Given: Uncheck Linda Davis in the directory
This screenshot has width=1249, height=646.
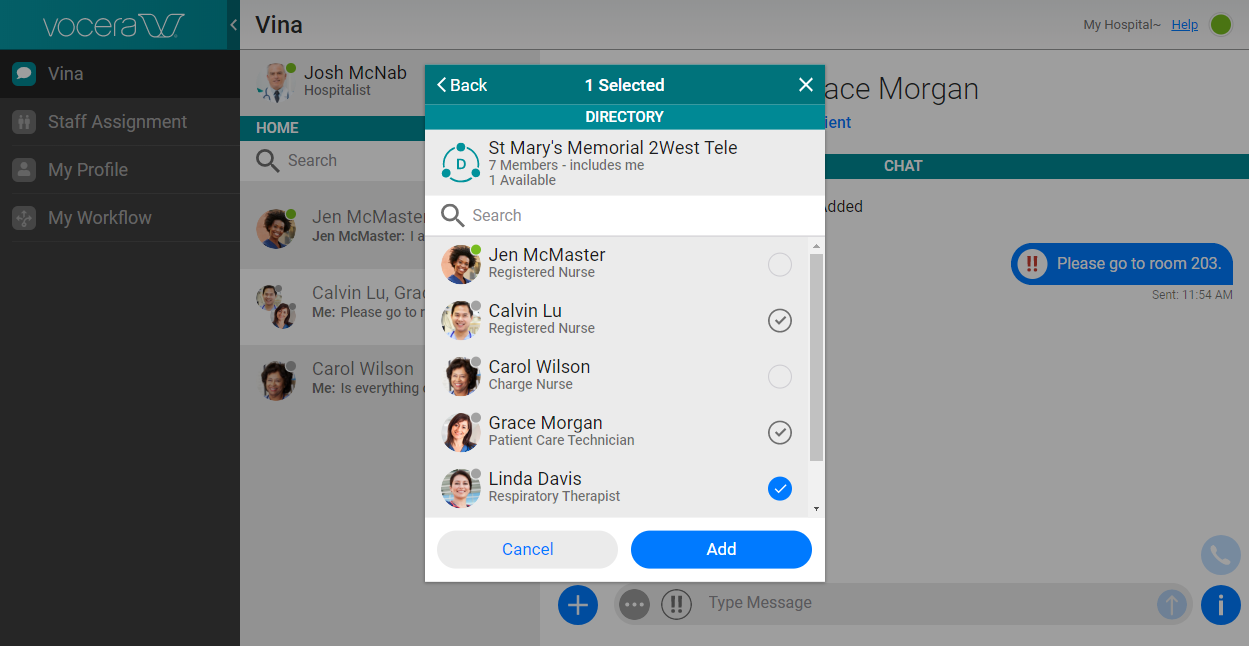Looking at the screenshot, I should click(779, 488).
